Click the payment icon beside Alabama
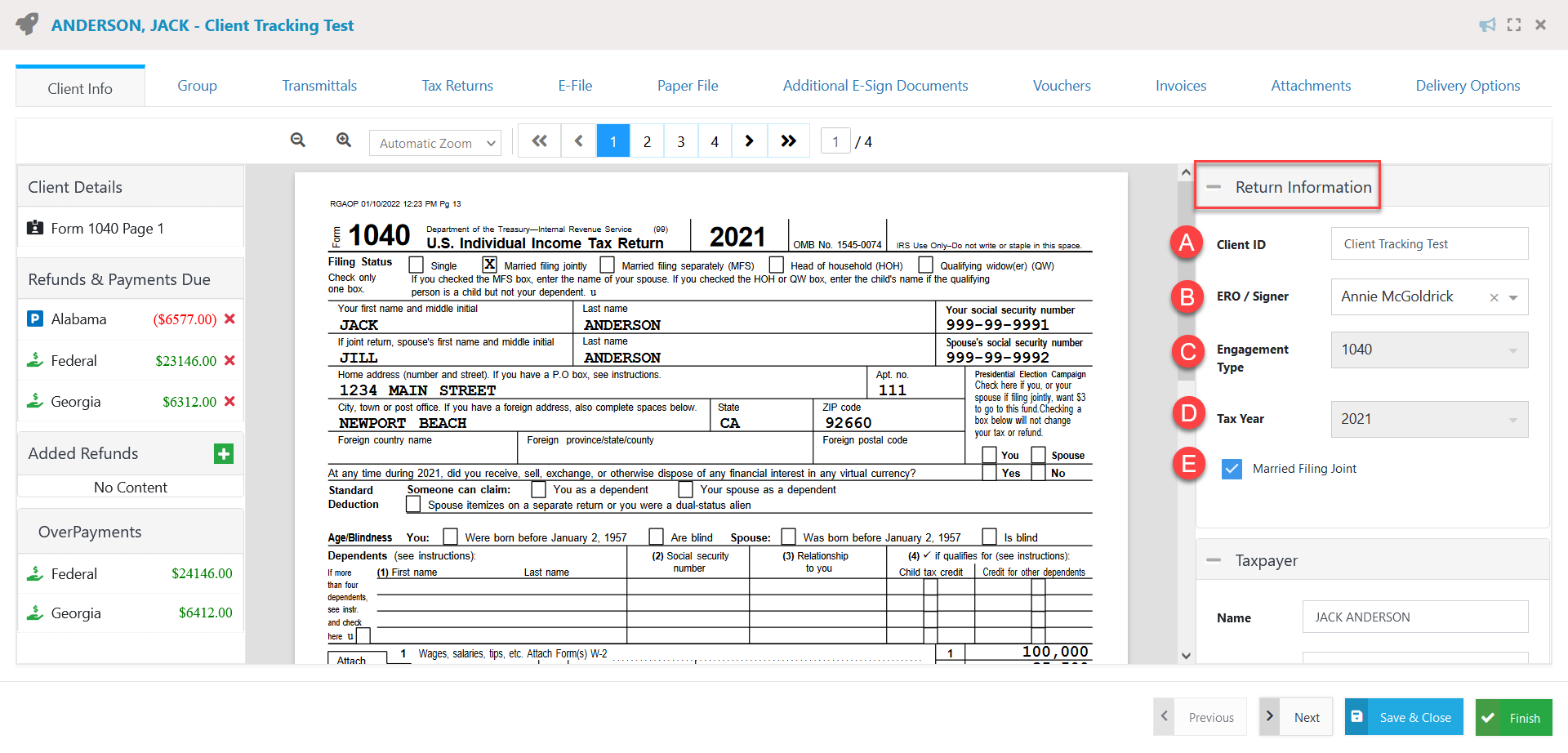1568x753 pixels. tap(34, 319)
